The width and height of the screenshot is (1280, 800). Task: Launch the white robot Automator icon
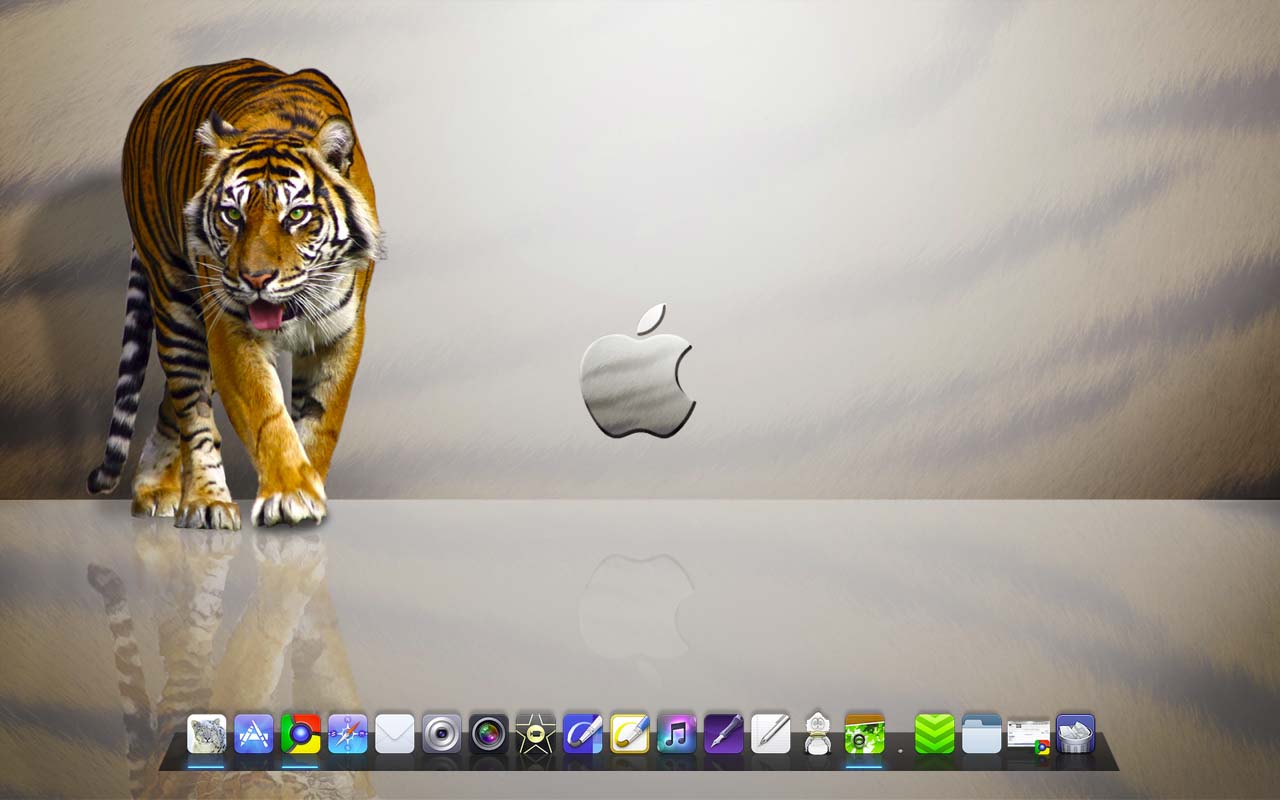[x=817, y=734]
